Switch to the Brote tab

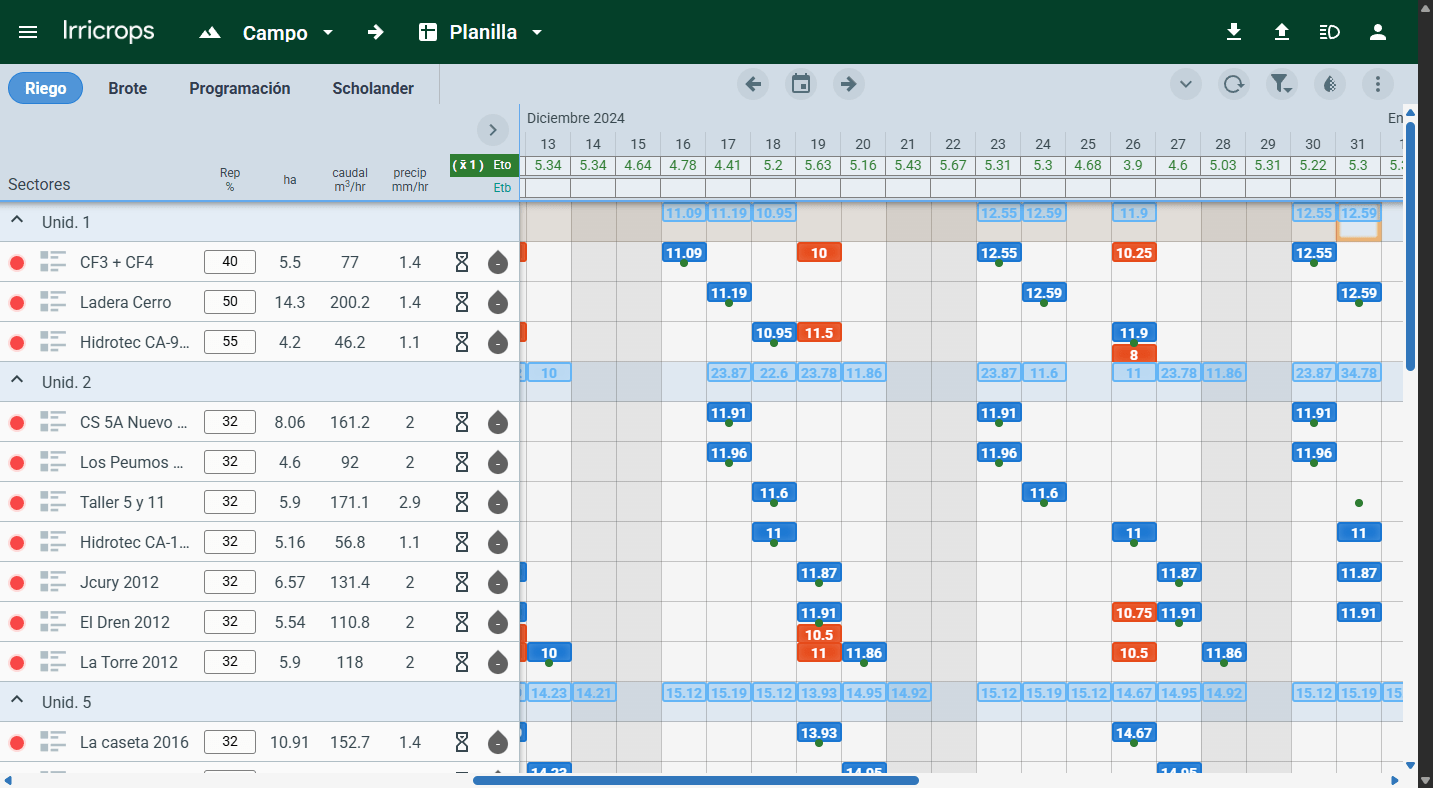128,88
